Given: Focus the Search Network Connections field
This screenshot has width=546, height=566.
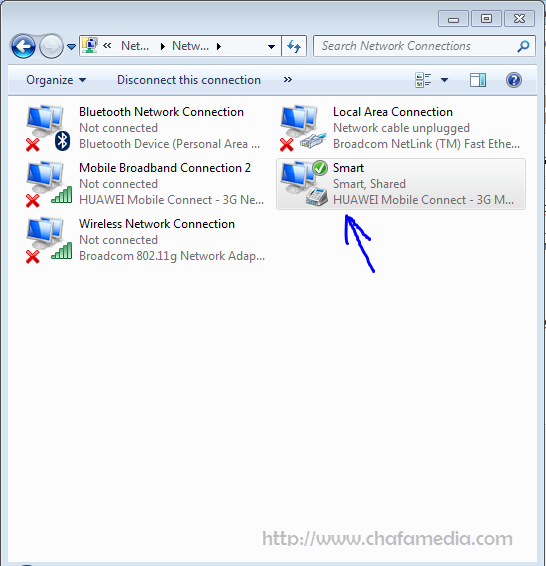Looking at the screenshot, I should pyautogui.click(x=424, y=46).
